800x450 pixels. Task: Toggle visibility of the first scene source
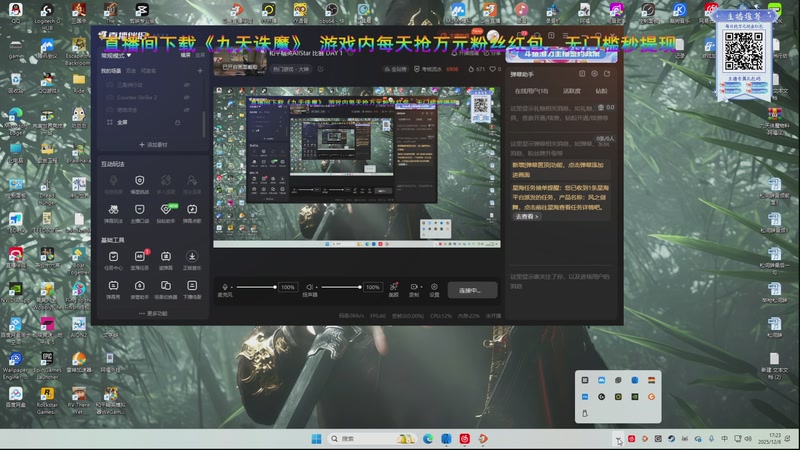click(x=187, y=85)
